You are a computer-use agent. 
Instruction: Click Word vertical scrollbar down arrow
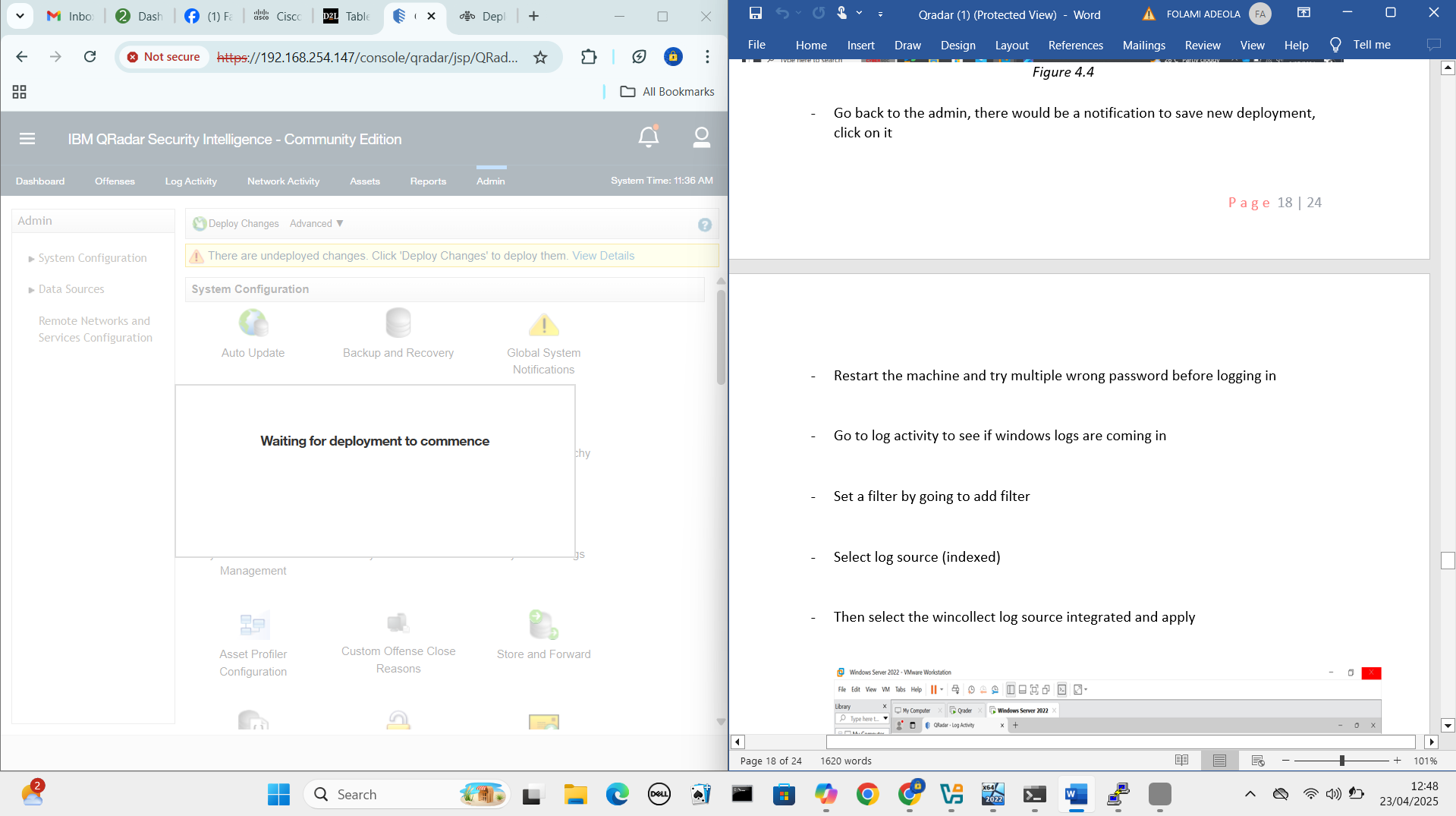[x=1448, y=726]
